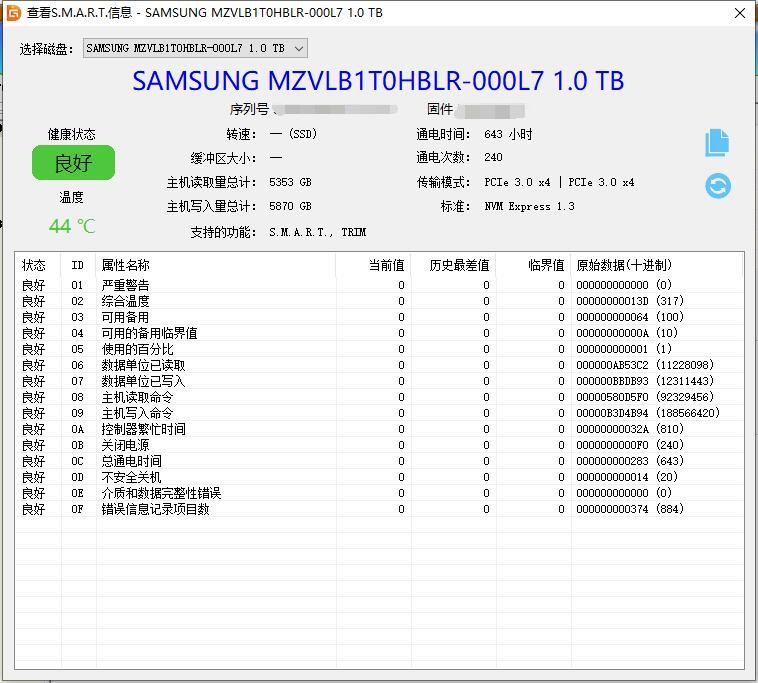
Task: Click raw value 000000BBDB93 (12311443)
Action: pos(645,381)
